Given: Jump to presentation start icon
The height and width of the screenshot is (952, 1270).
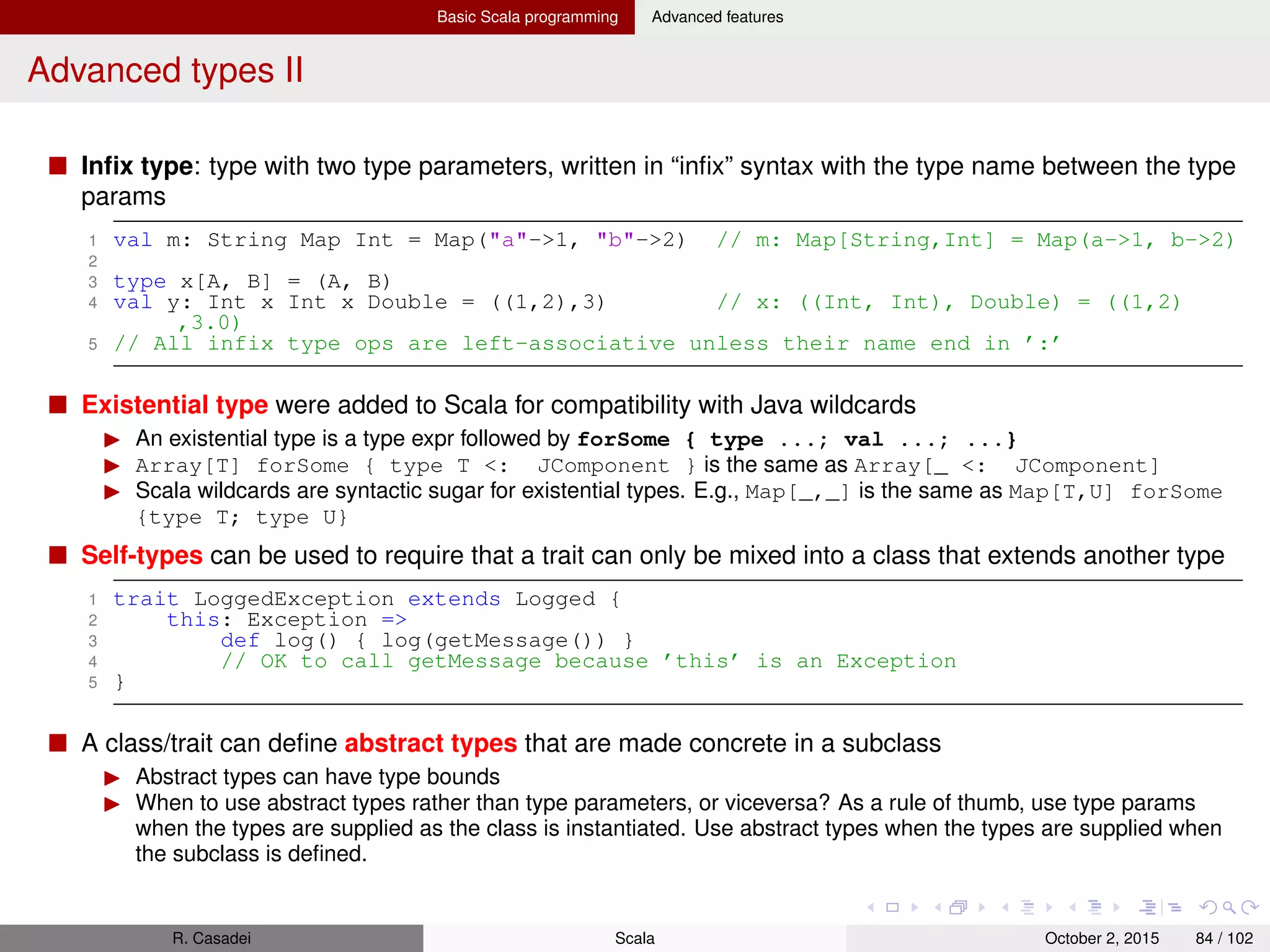Looking at the screenshot, I should (x=1148, y=907).
